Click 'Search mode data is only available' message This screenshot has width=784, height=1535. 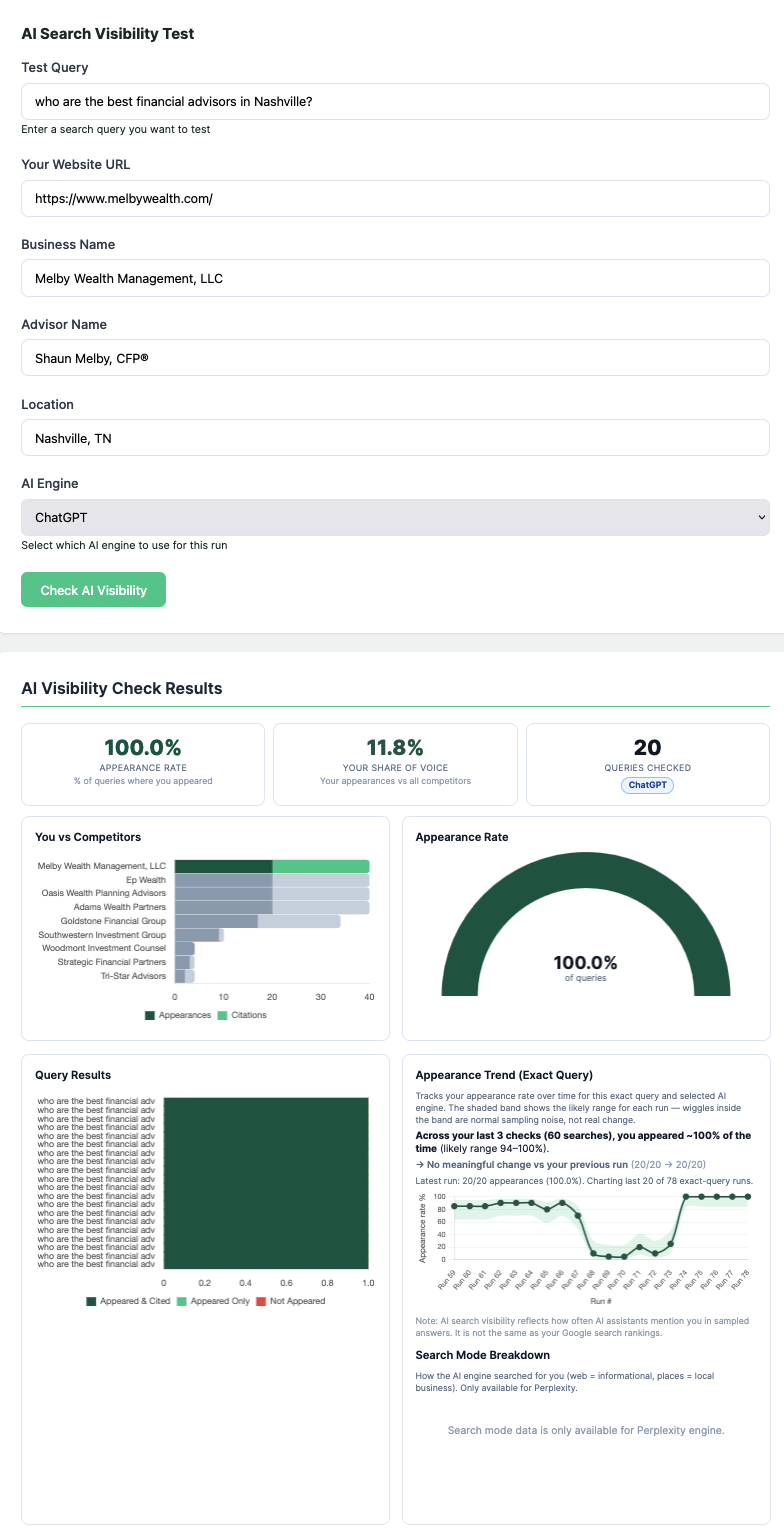[586, 1430]
